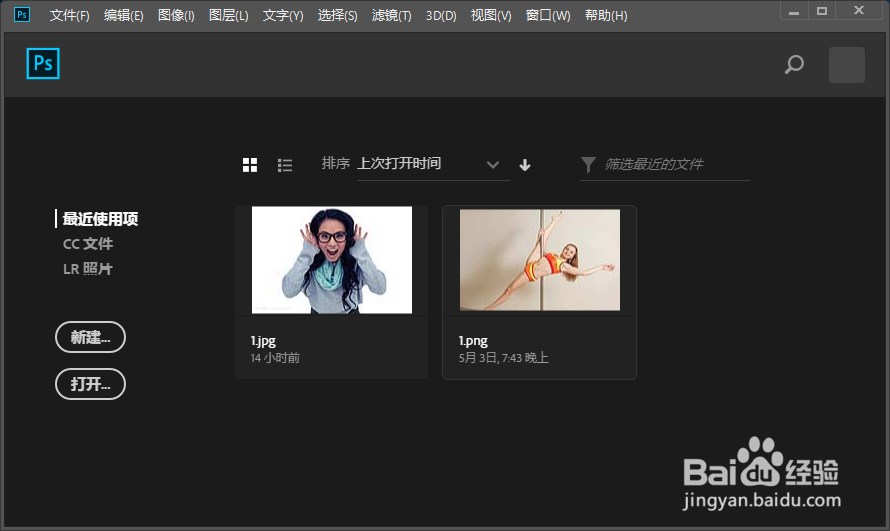
Task: Click the filter funnel icon
Action: [589, 165]
